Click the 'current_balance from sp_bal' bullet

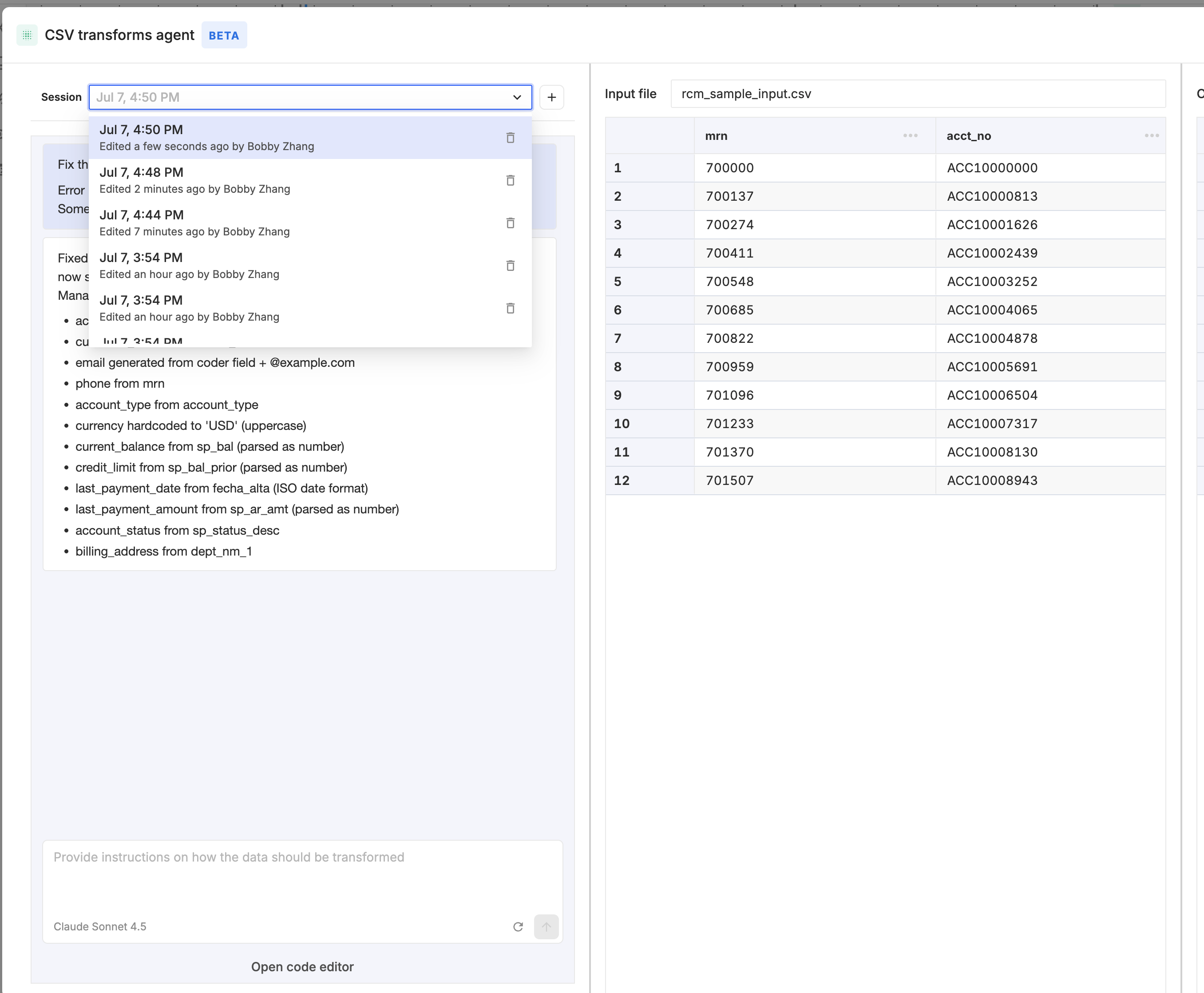[210, 447]
